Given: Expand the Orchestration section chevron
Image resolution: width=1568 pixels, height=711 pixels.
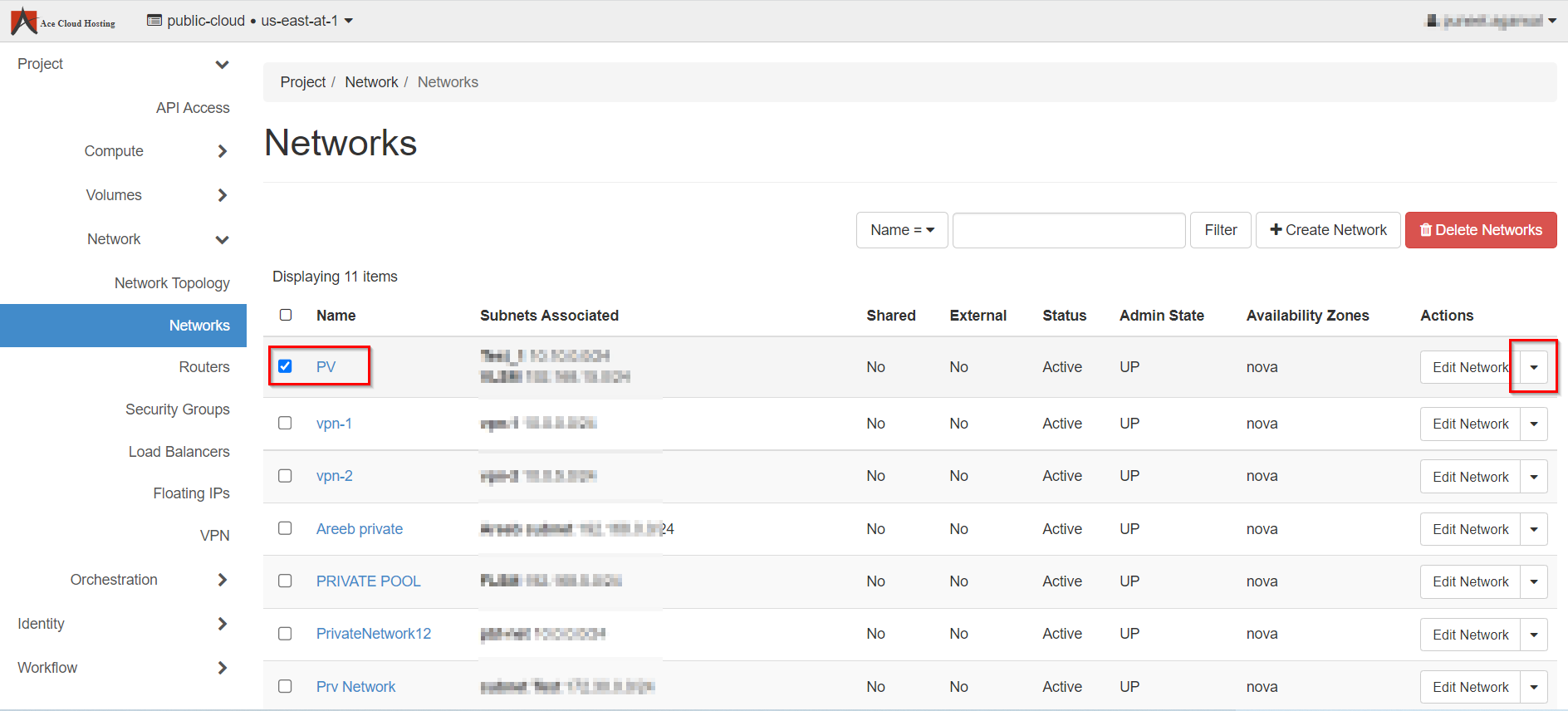Looking at the screenshot, I should (x=222, y=580).
